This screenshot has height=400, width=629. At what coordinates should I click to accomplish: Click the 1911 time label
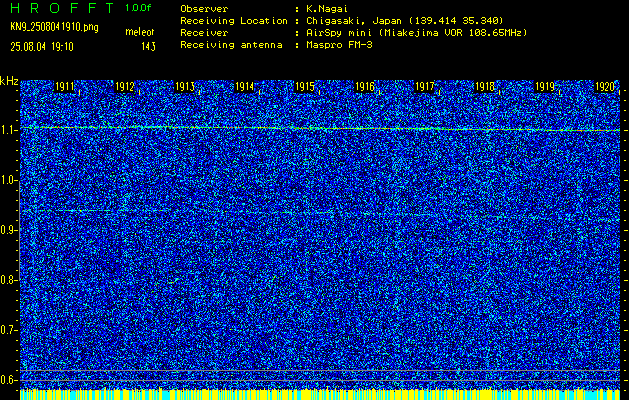pyautogui.click(x=64, y=86)
